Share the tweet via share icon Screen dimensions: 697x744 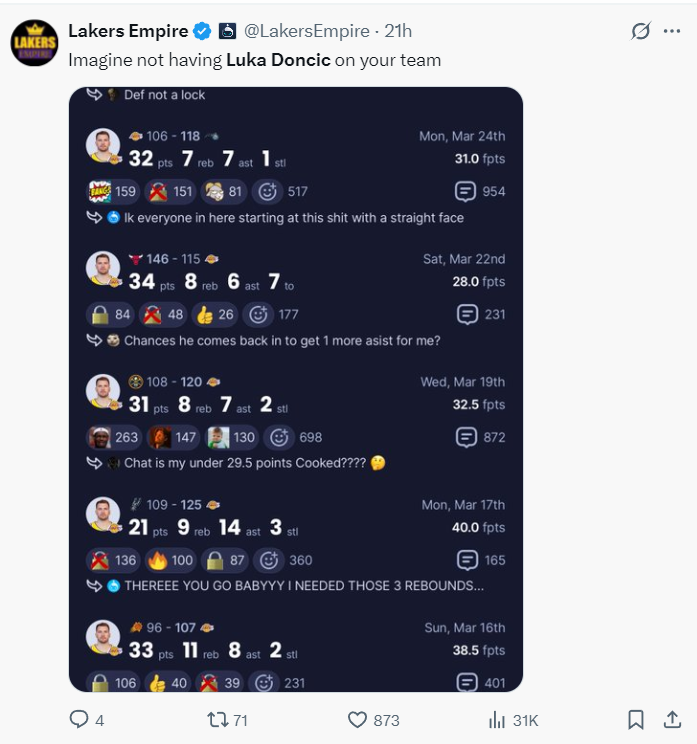672,719
